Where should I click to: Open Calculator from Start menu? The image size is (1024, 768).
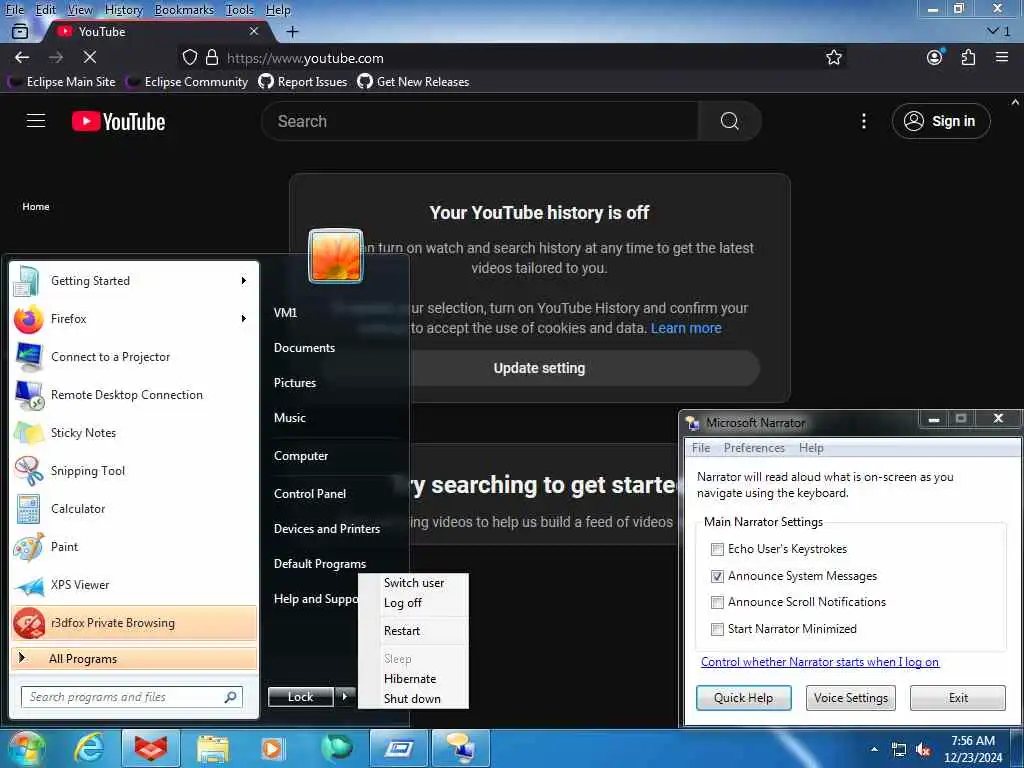pos(135,509)
